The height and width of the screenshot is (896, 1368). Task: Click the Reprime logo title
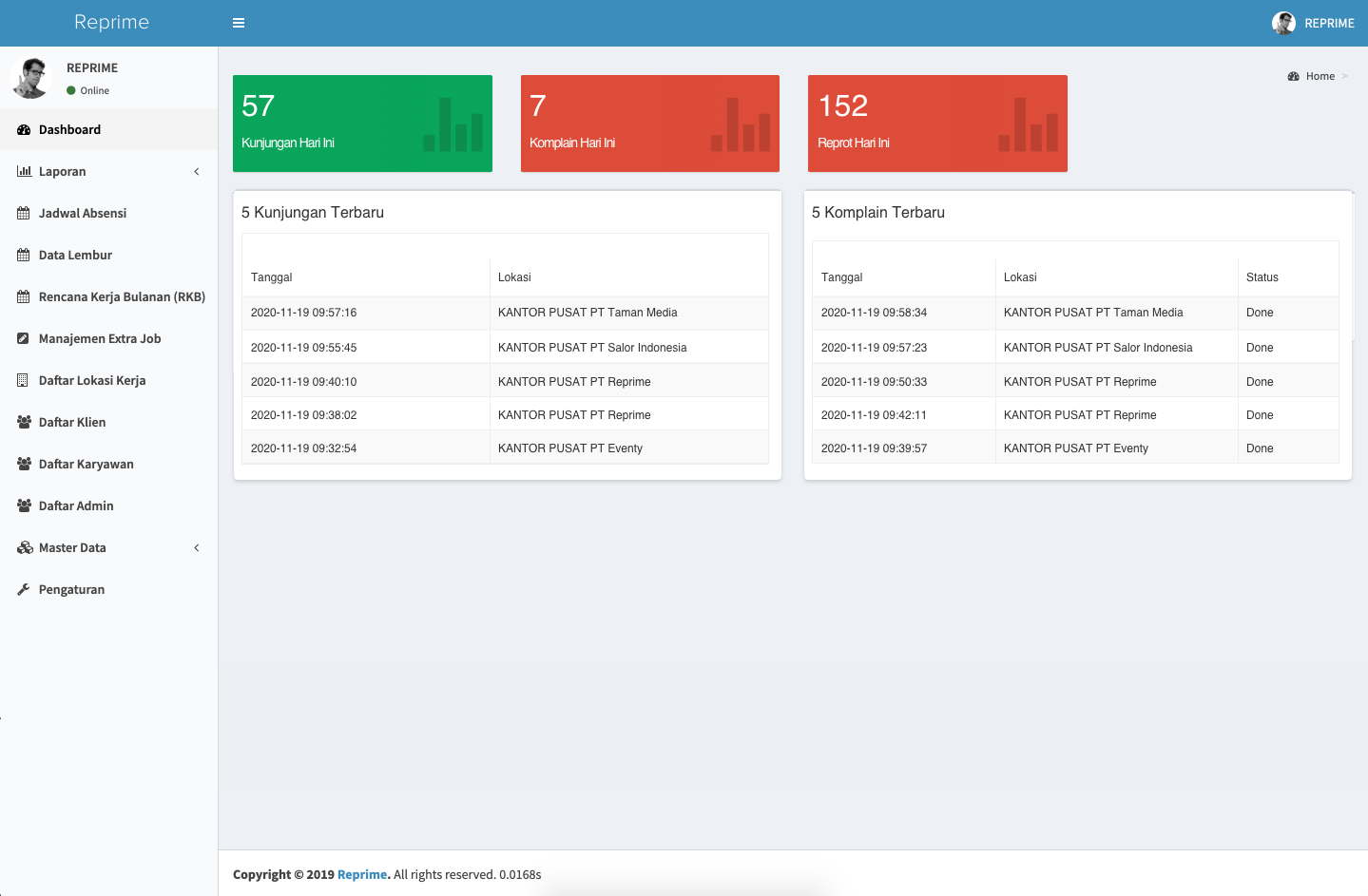pyautogui.click(x=111, y=22)
